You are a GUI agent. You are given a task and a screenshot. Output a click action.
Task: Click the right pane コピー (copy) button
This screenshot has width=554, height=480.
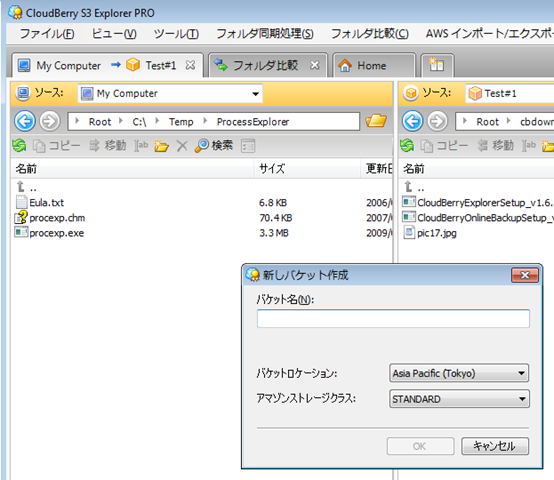pos(444,146)
